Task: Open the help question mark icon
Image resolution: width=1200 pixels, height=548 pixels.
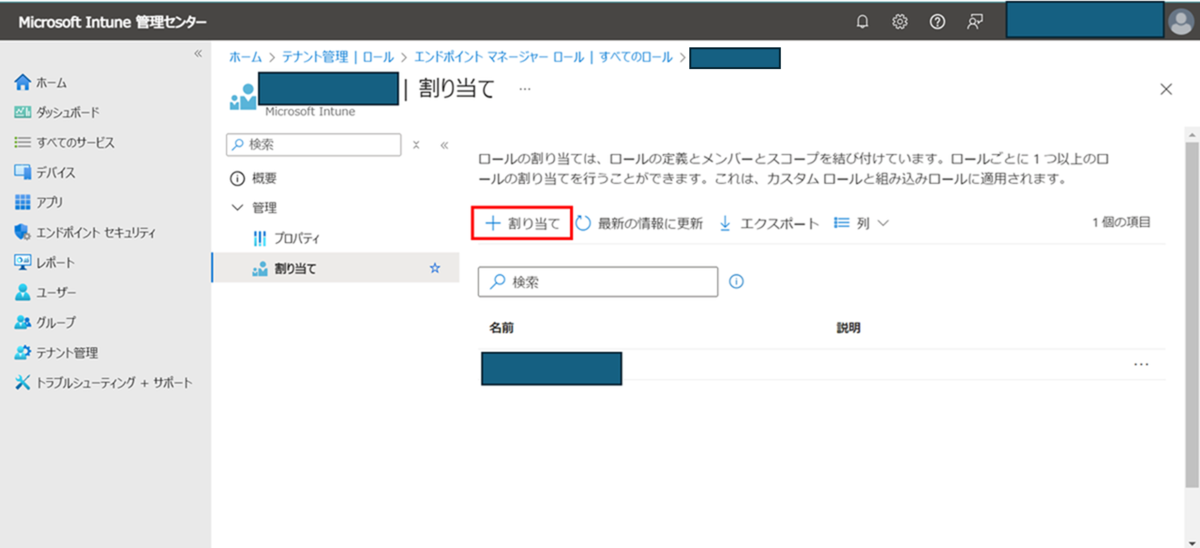Action: (x=937, y=21)
